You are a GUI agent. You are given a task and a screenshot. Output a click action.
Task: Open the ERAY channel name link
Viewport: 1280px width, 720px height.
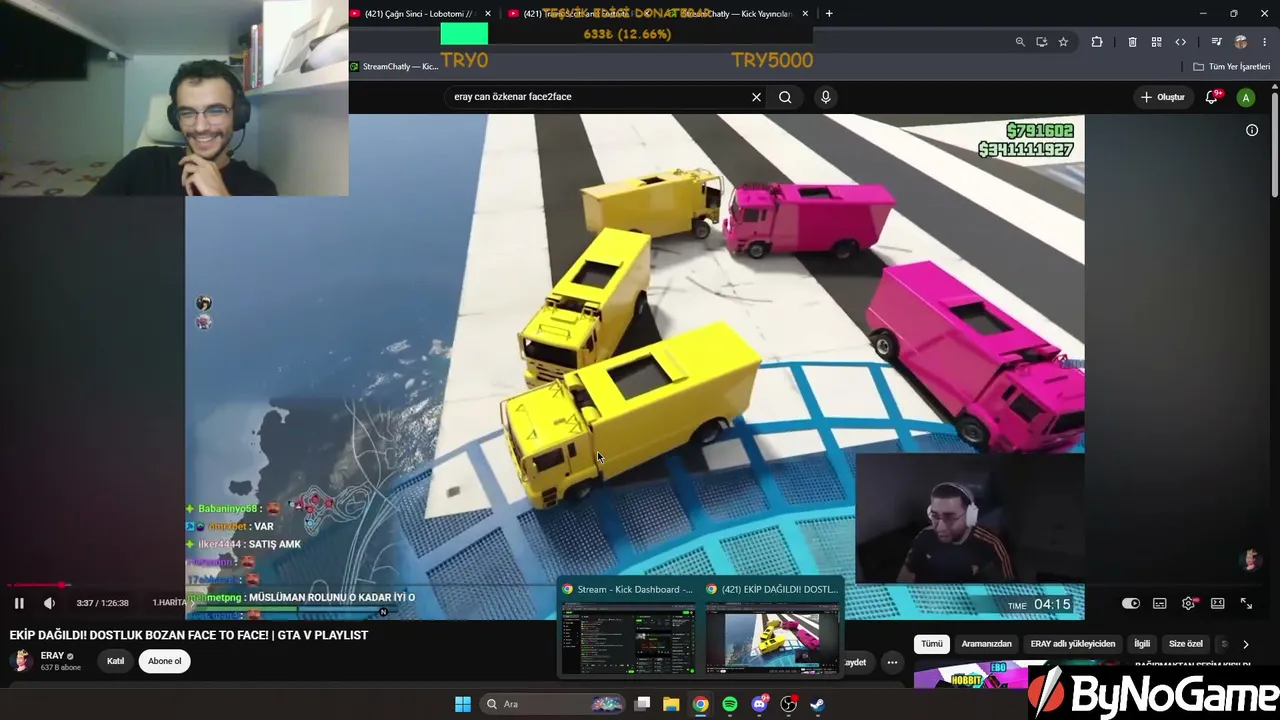coord(52,656)
